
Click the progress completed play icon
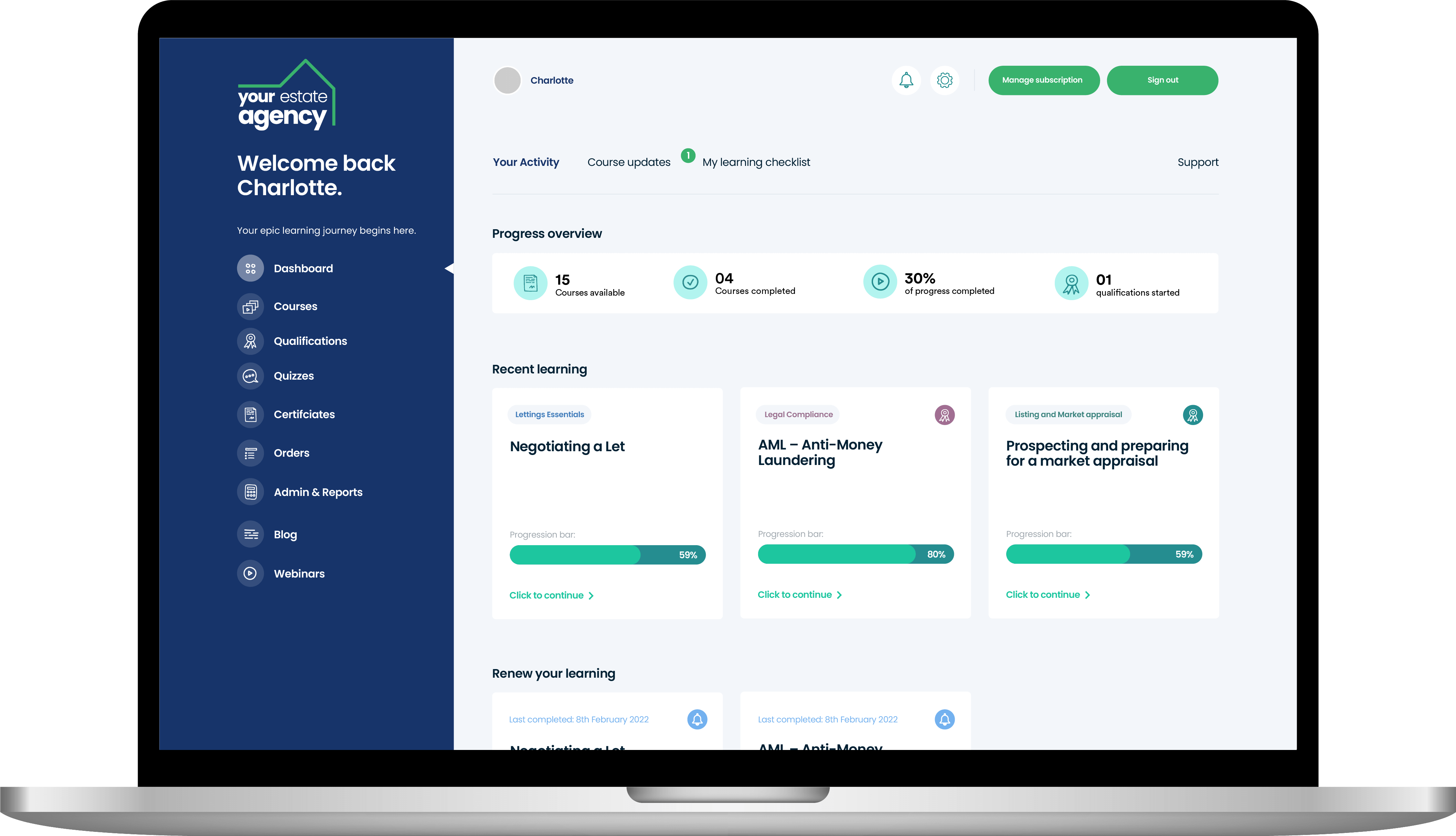click(x=880, y=281)
